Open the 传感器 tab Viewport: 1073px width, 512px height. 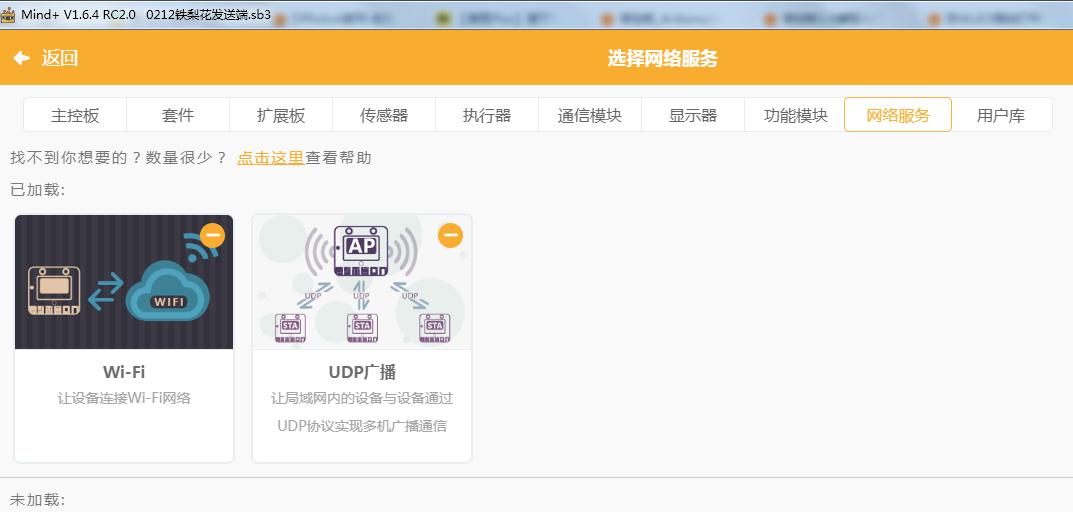click(x=384, y=115)
